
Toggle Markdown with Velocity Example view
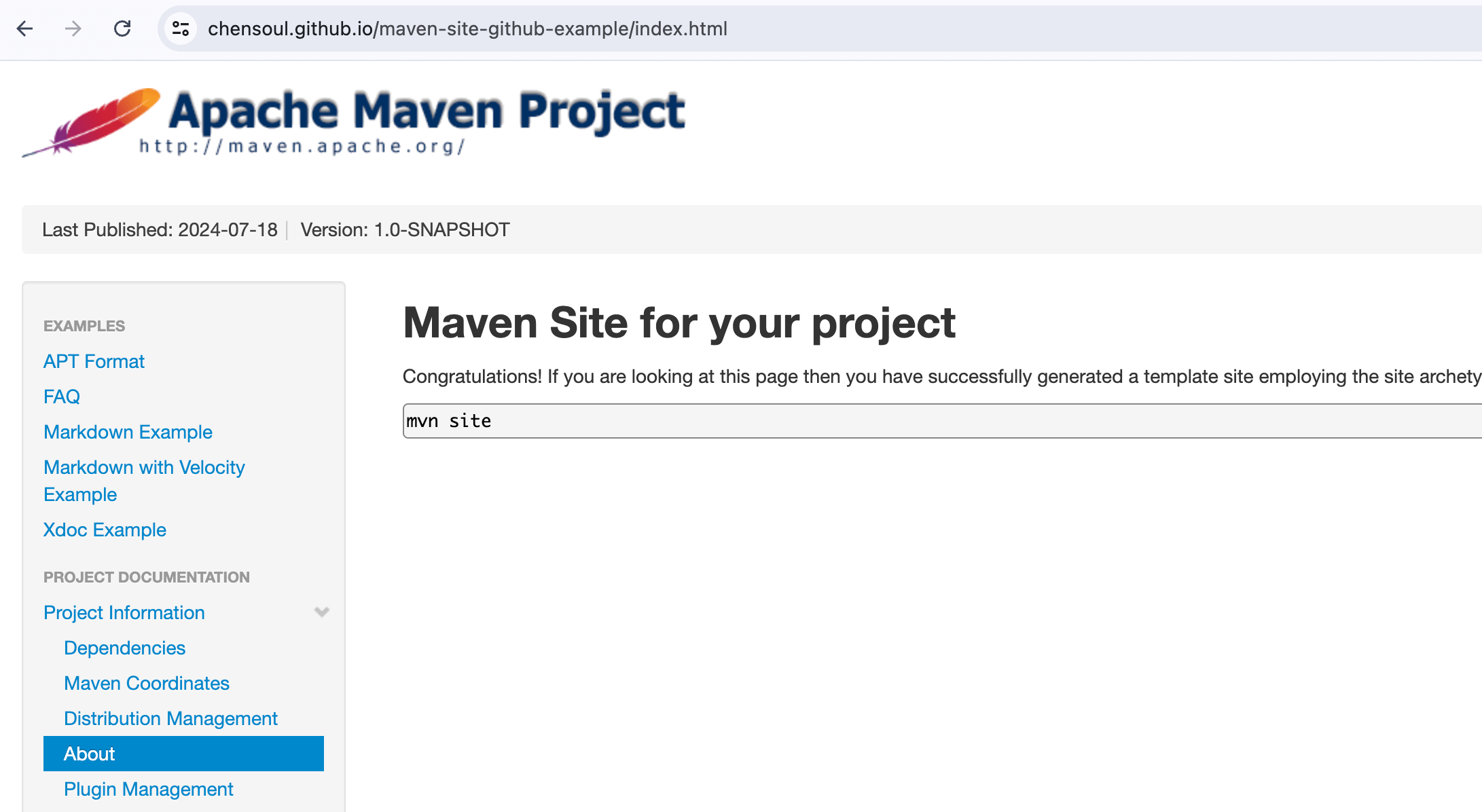(144, 481)
